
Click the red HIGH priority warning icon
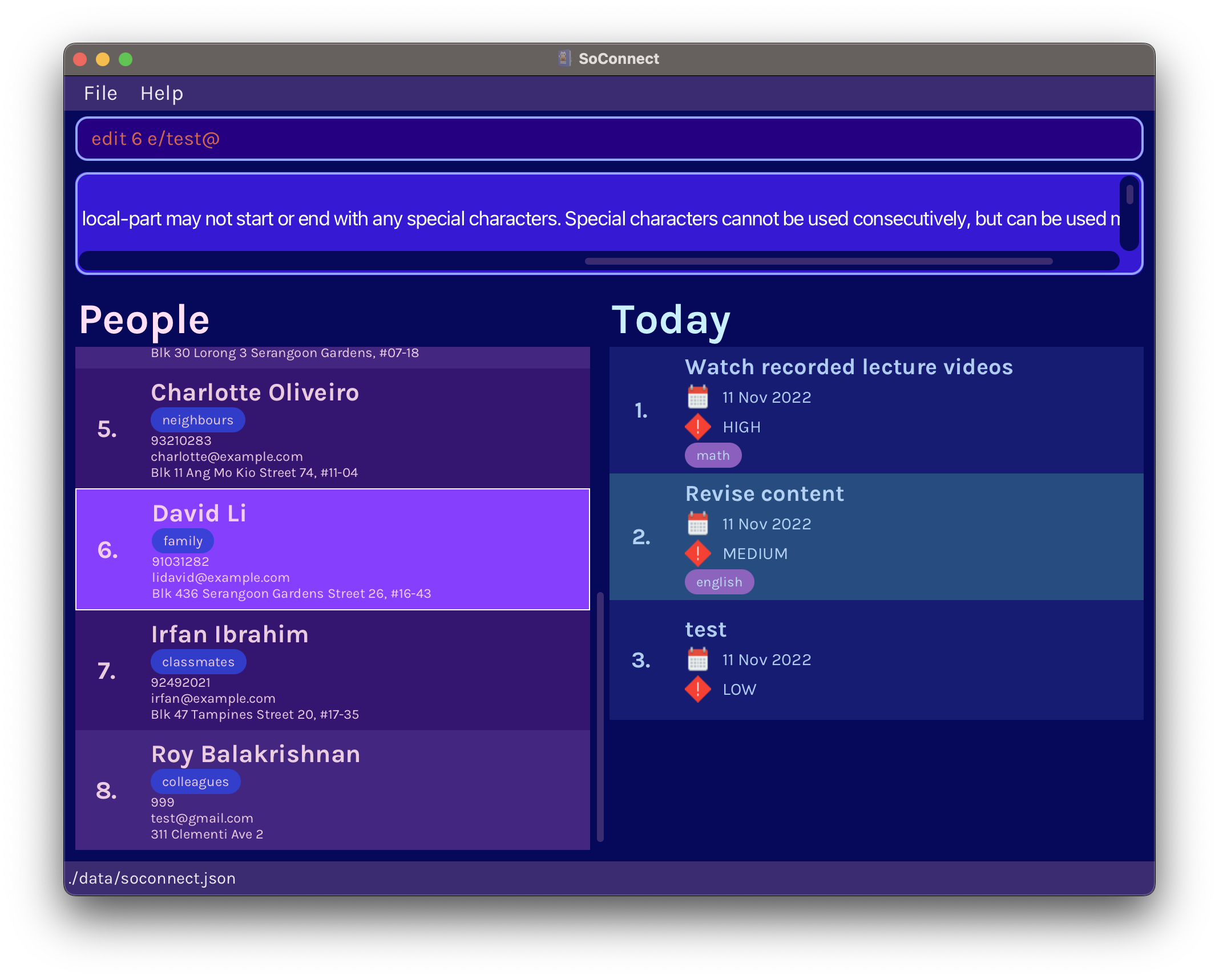coord(697,427)
